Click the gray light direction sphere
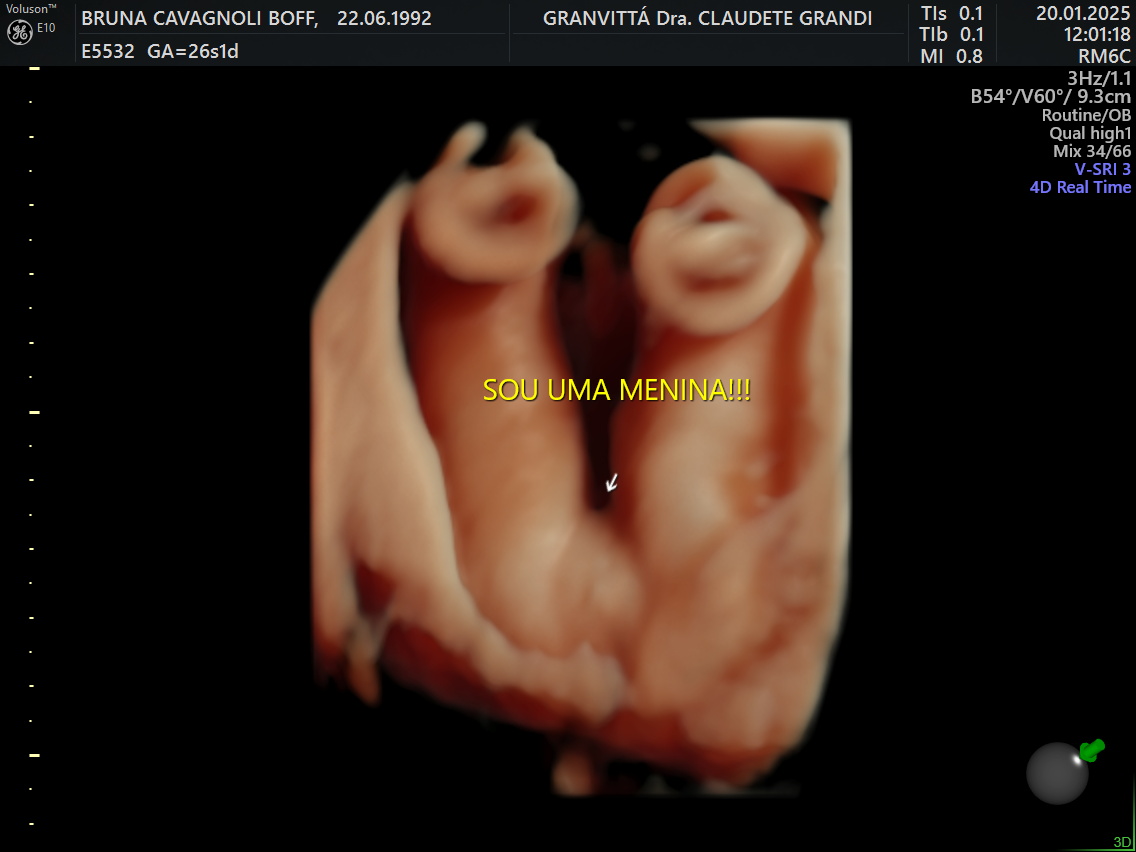Image resolution: width=1136 pixels, height=852 pixels. tap(1057, 773)
